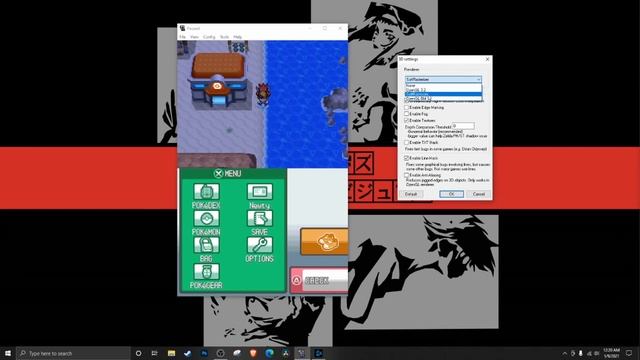Tap the POKéMON icon in game menu

[206, 218]
